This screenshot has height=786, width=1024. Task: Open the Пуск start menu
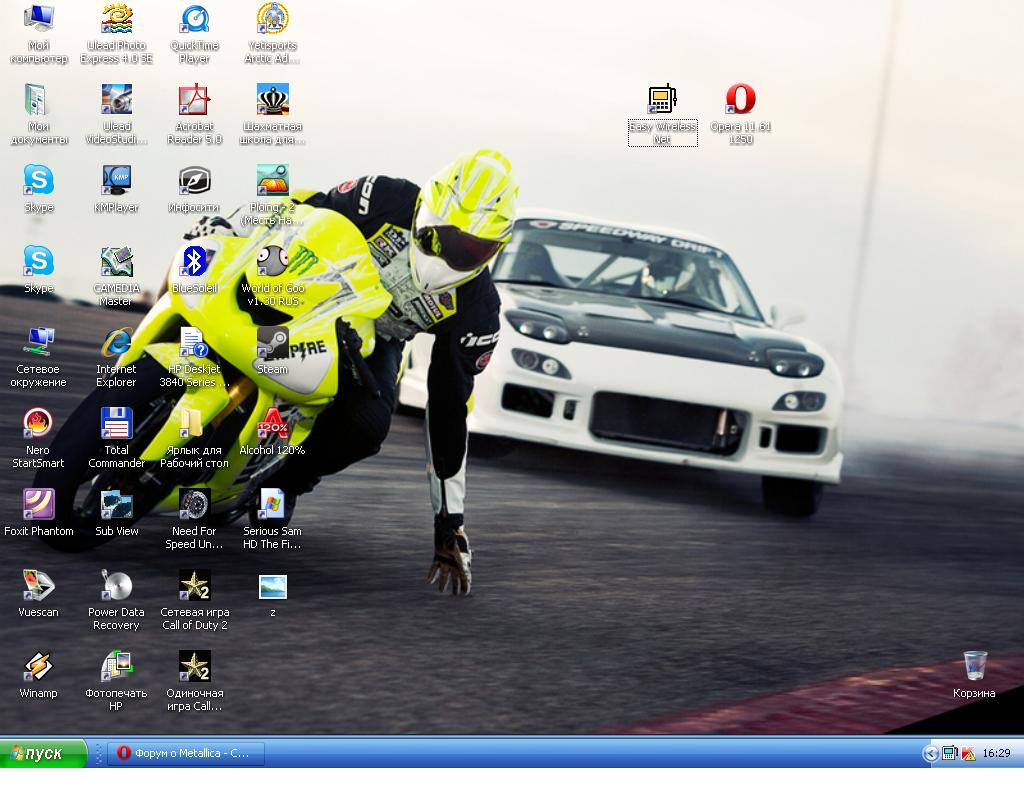click(x=44, y=753)
